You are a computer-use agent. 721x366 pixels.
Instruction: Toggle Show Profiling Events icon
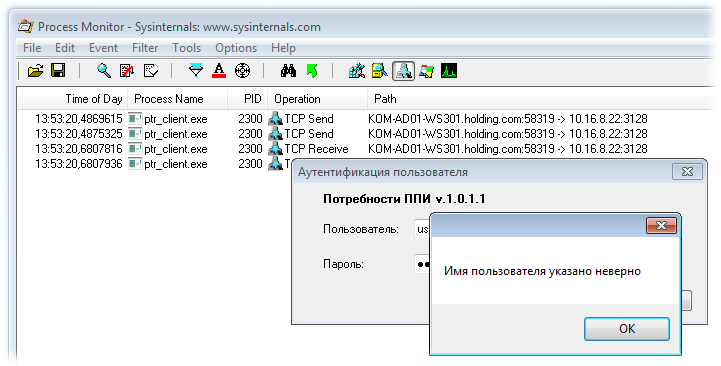click(449, 71)
